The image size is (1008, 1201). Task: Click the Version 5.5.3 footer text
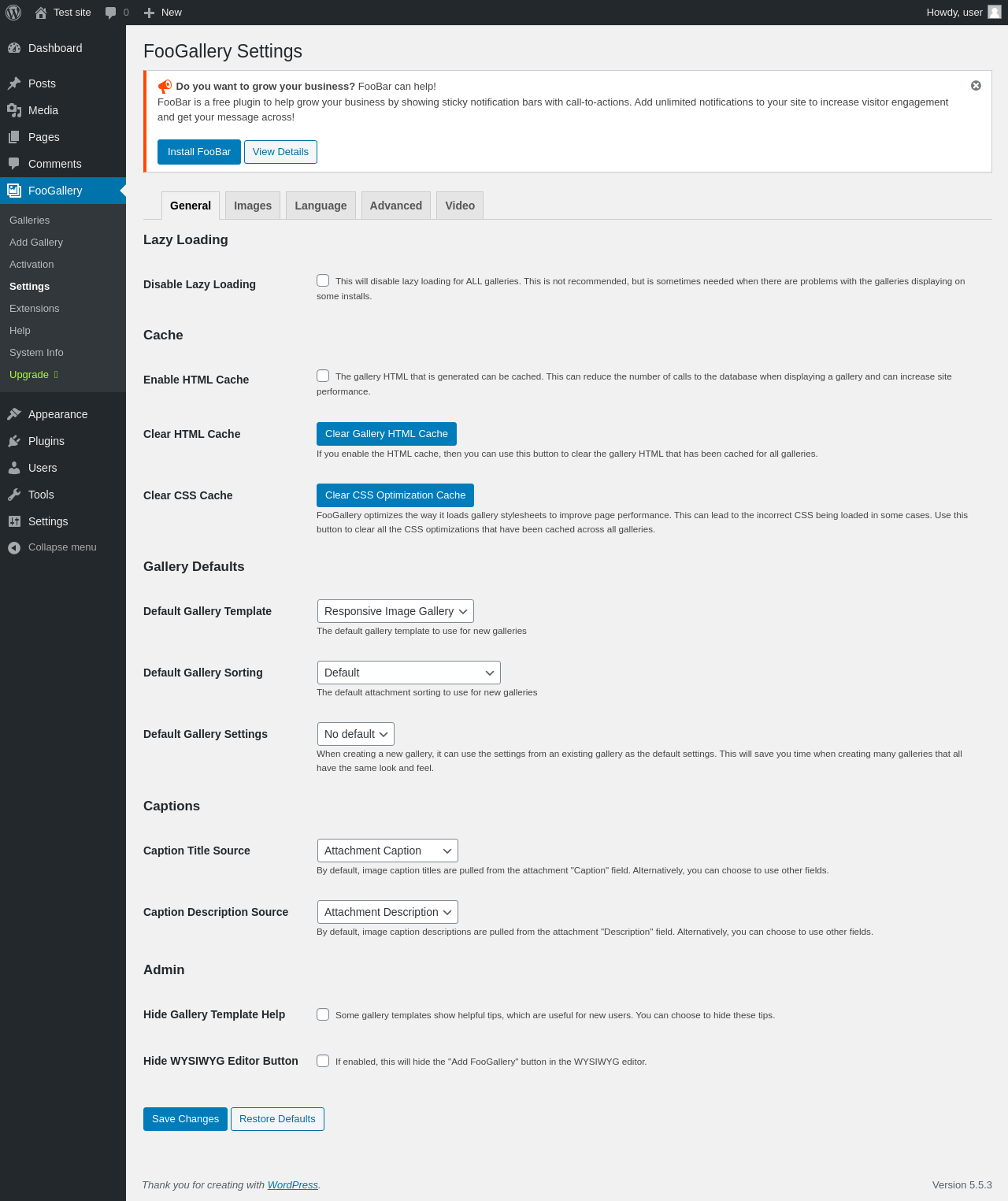click(962, 1185)
